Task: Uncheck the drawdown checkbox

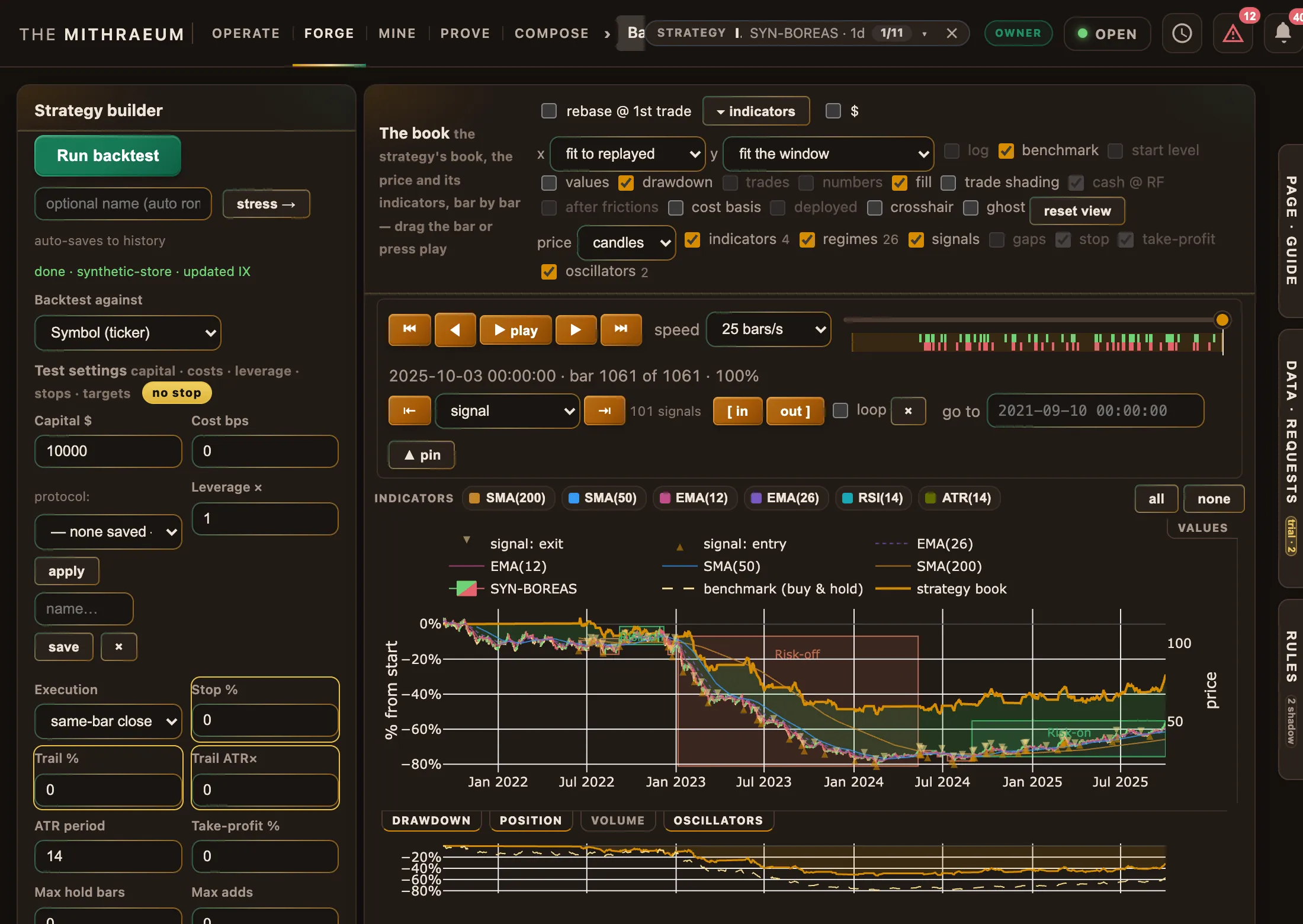Action: click(626, 183)
